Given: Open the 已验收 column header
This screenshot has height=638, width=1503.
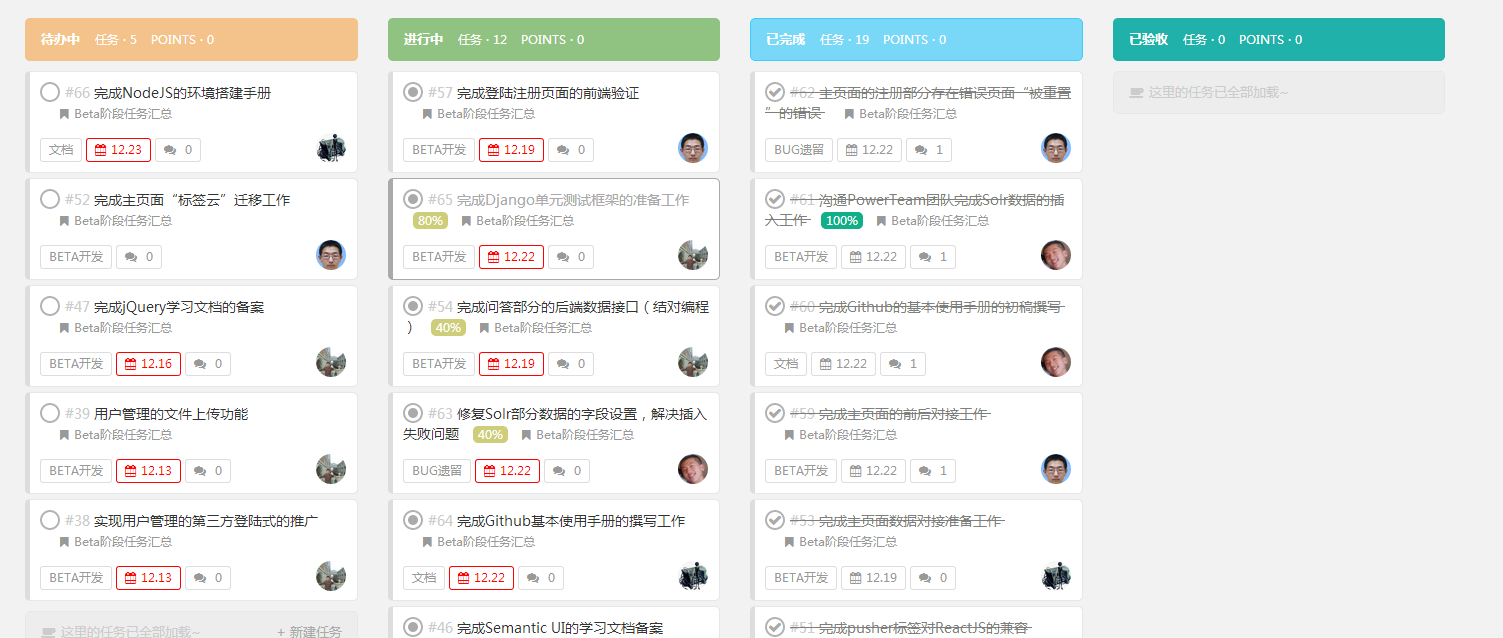Looking at the screenshot, I should click(x=1279, y=40).
